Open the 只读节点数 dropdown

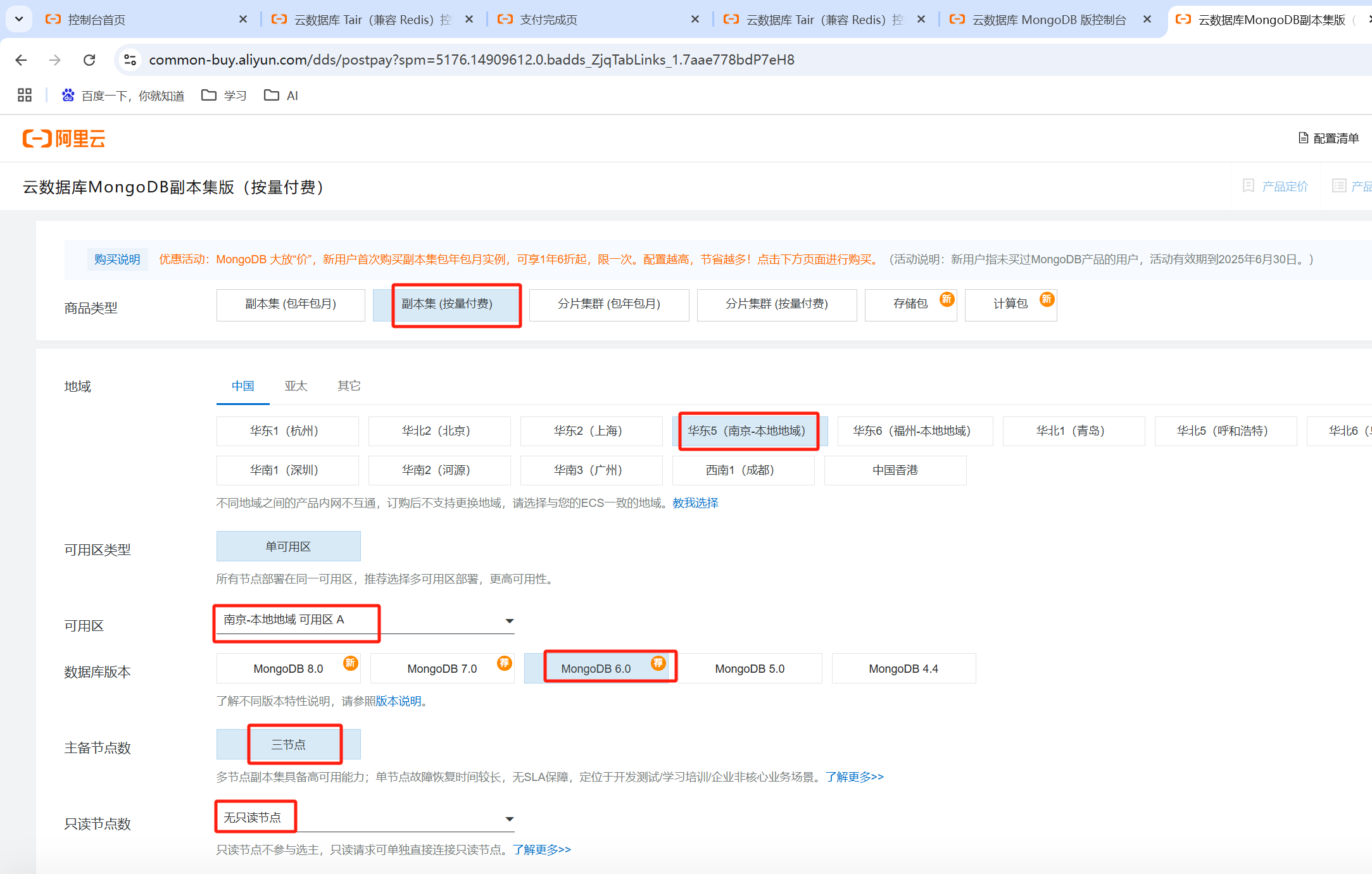coord(365,818)
